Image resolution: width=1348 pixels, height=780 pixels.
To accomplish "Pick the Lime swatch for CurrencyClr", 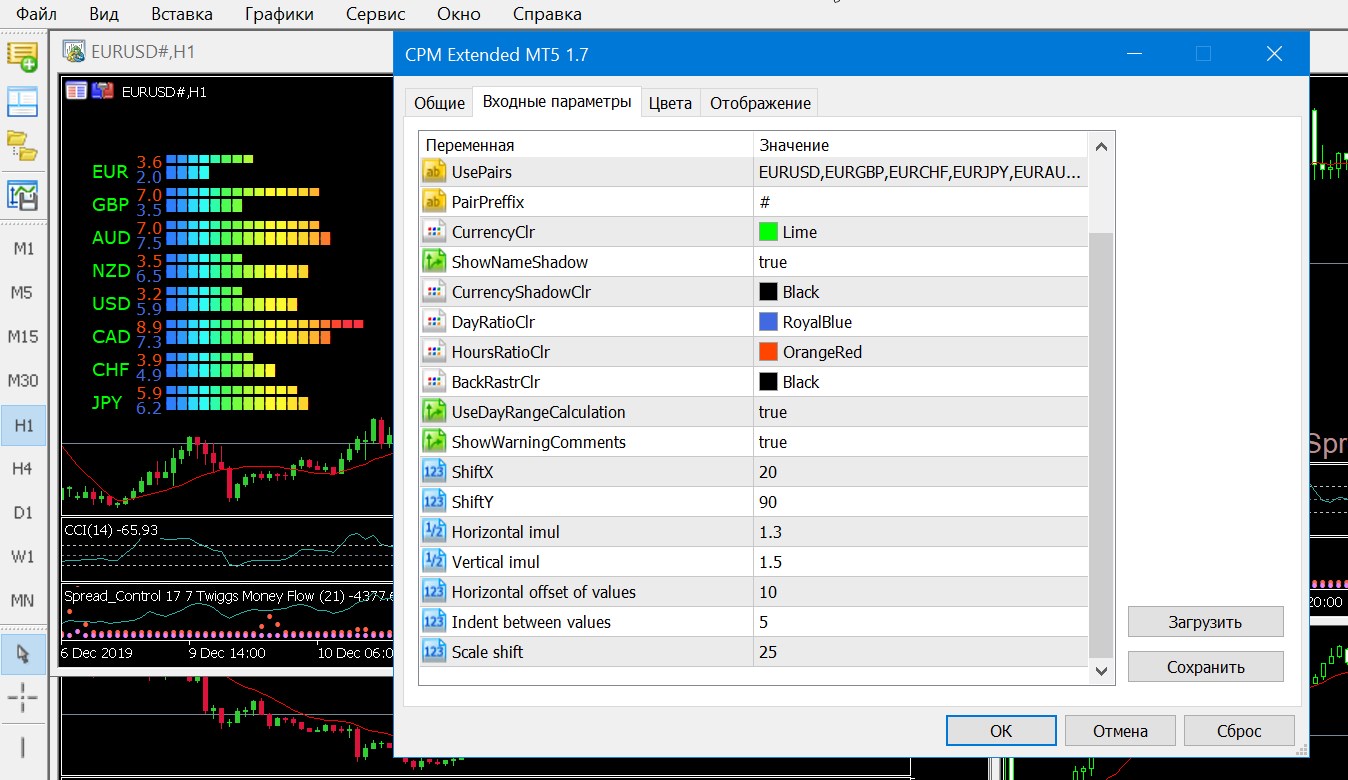I will (768, 232).
